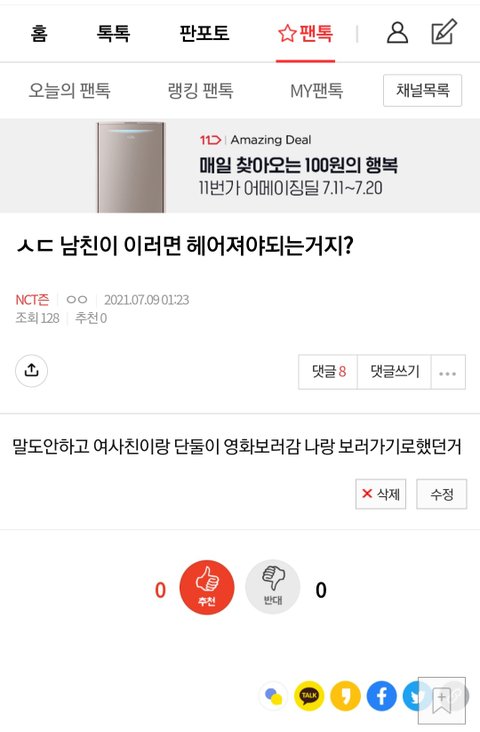Tap the bookmark plus icon
Screen dimensions: 480x732
442,701
